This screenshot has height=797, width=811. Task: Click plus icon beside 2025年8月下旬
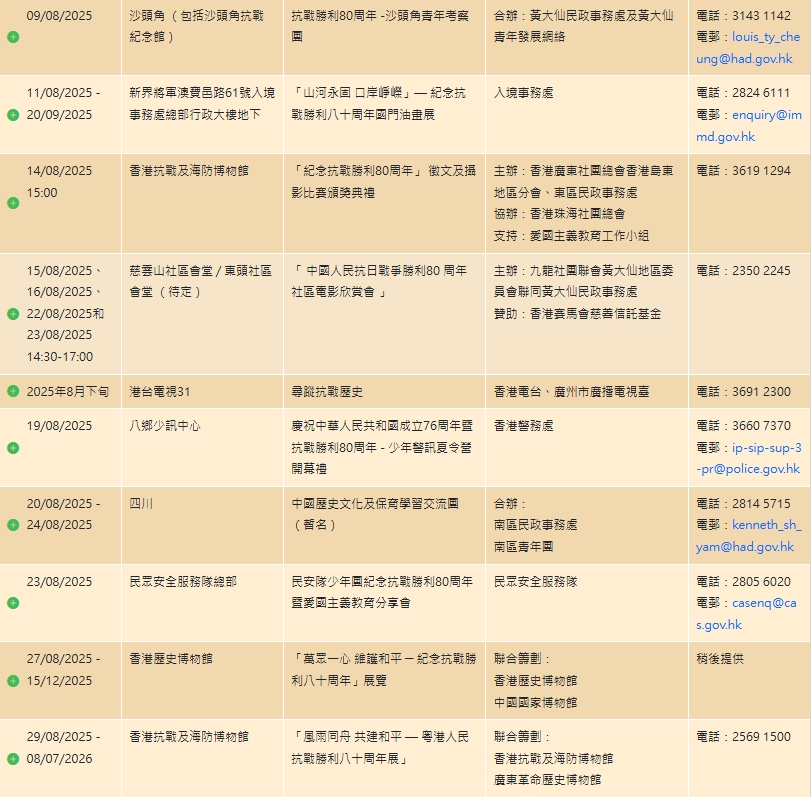tap(13, 392)
